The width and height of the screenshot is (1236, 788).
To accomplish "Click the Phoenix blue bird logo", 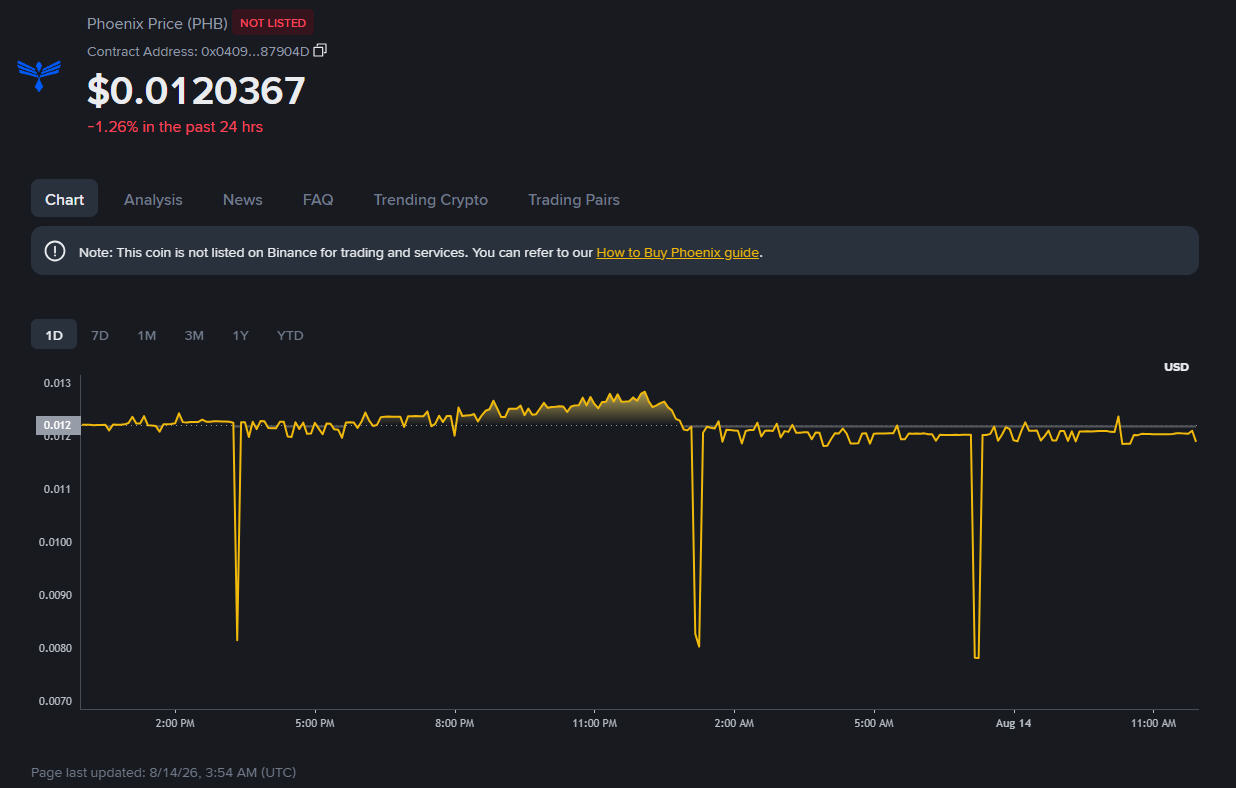I will 39,74.
